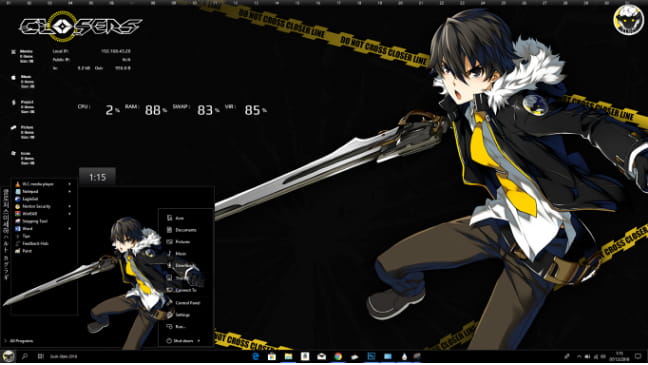648x365 pixels.
Task: Click the custom Start button
Action: coord(8,356)
